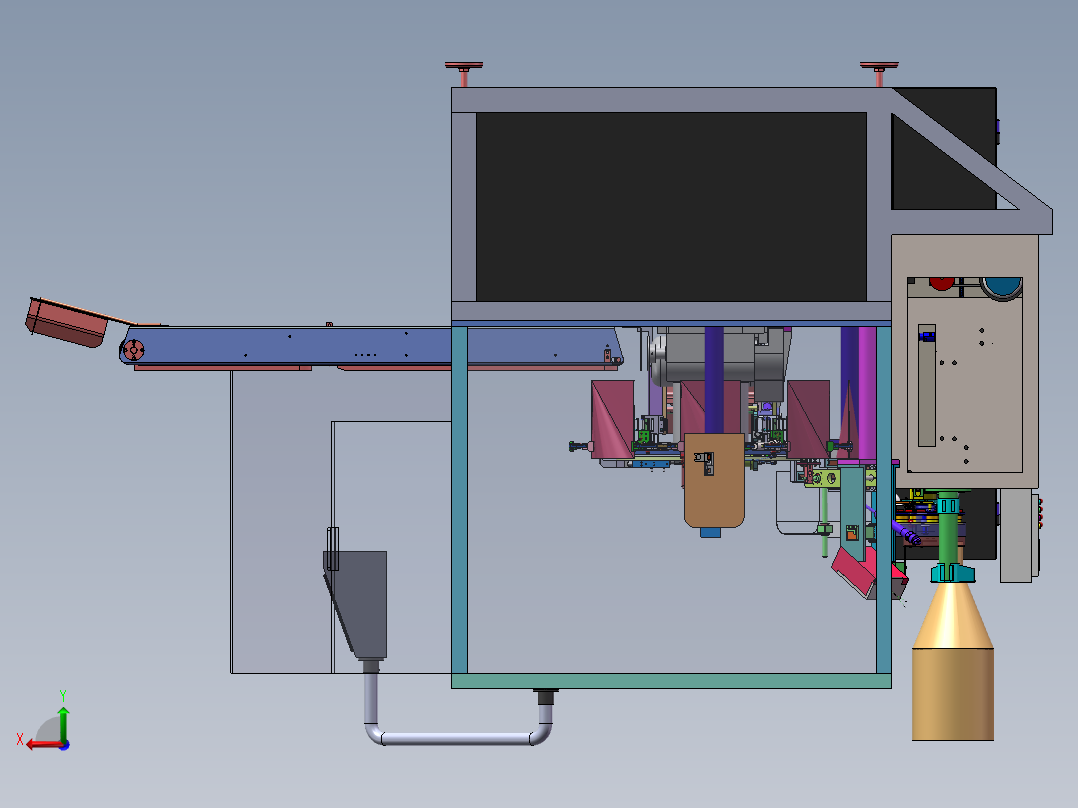Pick the red tray at the conveyor end
Viewport: 1078px width, 808px height.
[x=67, y=322]
